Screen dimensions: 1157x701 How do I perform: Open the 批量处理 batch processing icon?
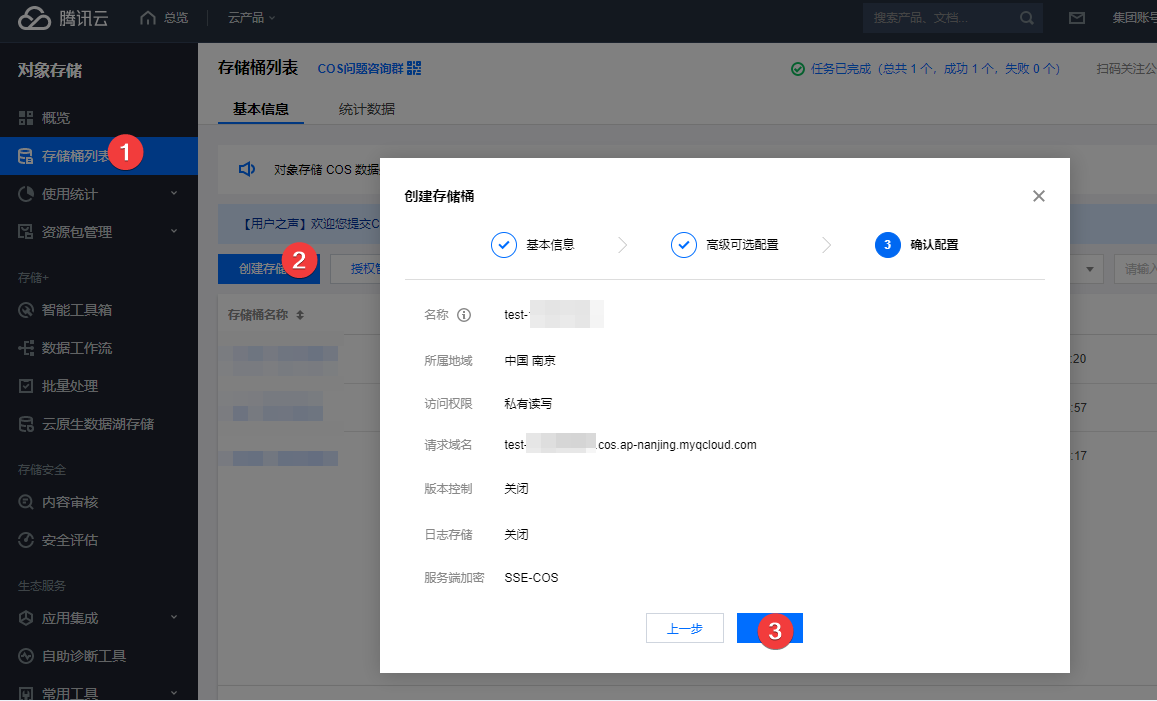(x=27, y=385)
